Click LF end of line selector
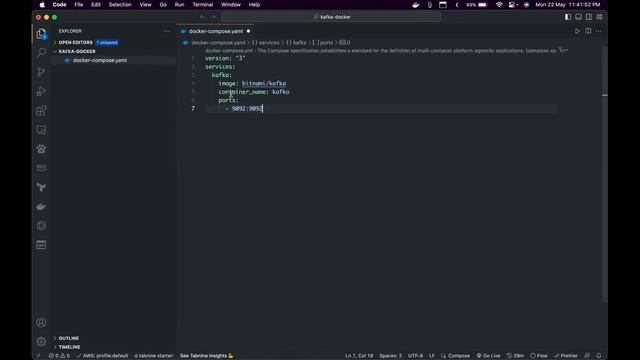Viewport: 640px width, 360px height. [x=432, y=356]
